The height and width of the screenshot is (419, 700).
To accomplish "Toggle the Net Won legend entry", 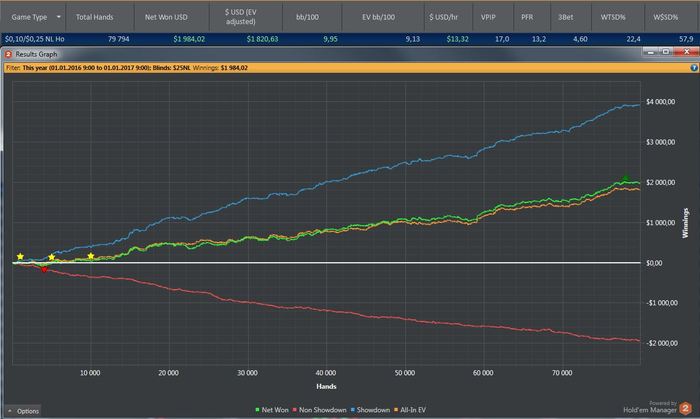I will tap(272, 410).
